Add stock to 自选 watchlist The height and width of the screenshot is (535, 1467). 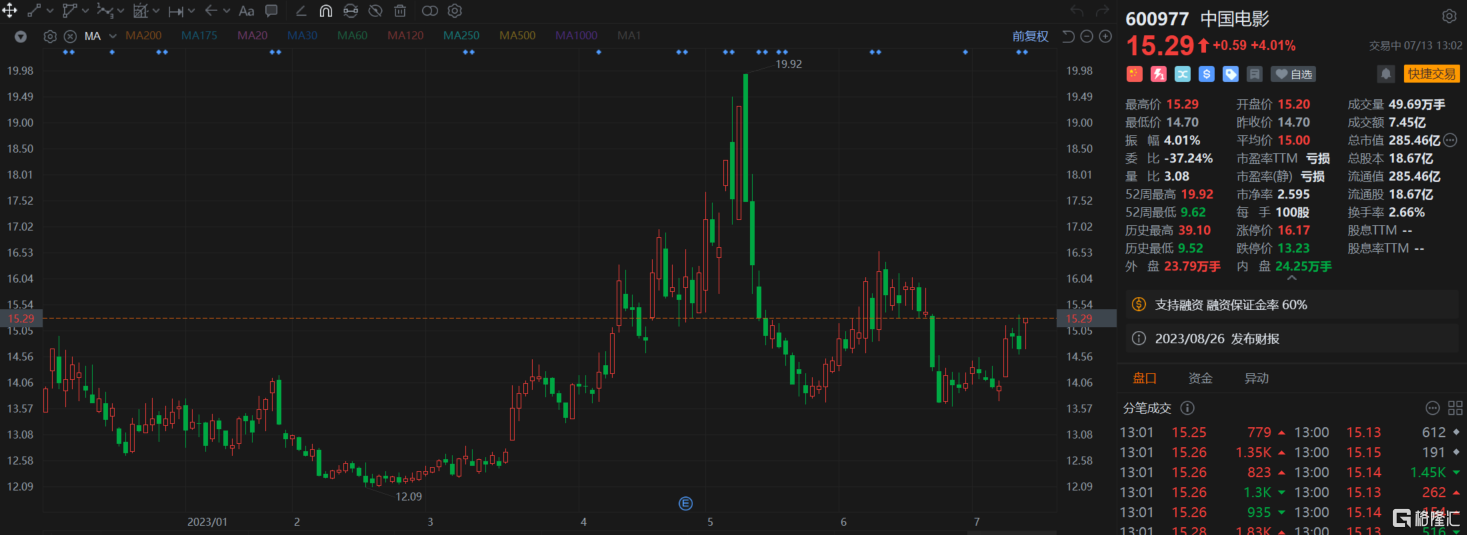[1293, 74]
